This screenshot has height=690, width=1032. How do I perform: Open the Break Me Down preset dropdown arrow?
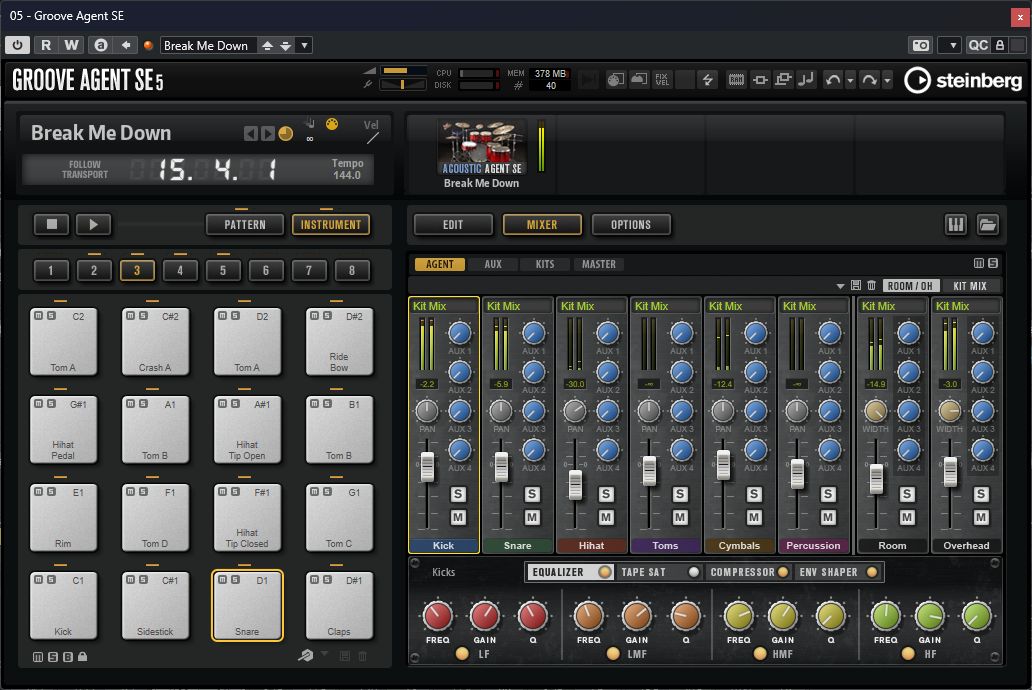pos(304,45)
